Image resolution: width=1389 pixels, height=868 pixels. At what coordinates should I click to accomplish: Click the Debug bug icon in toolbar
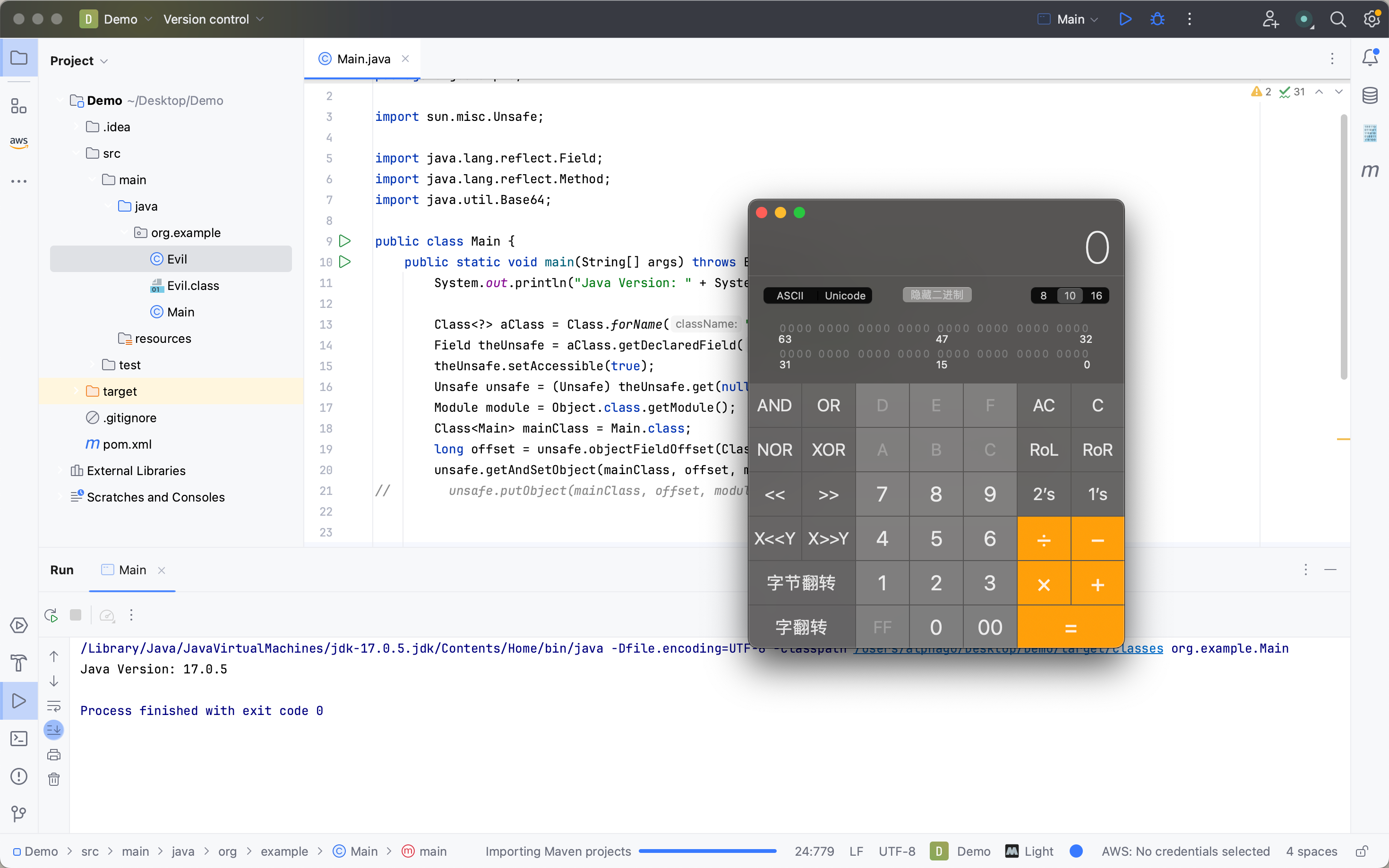pyautogui.click(x=1157, y=19)
